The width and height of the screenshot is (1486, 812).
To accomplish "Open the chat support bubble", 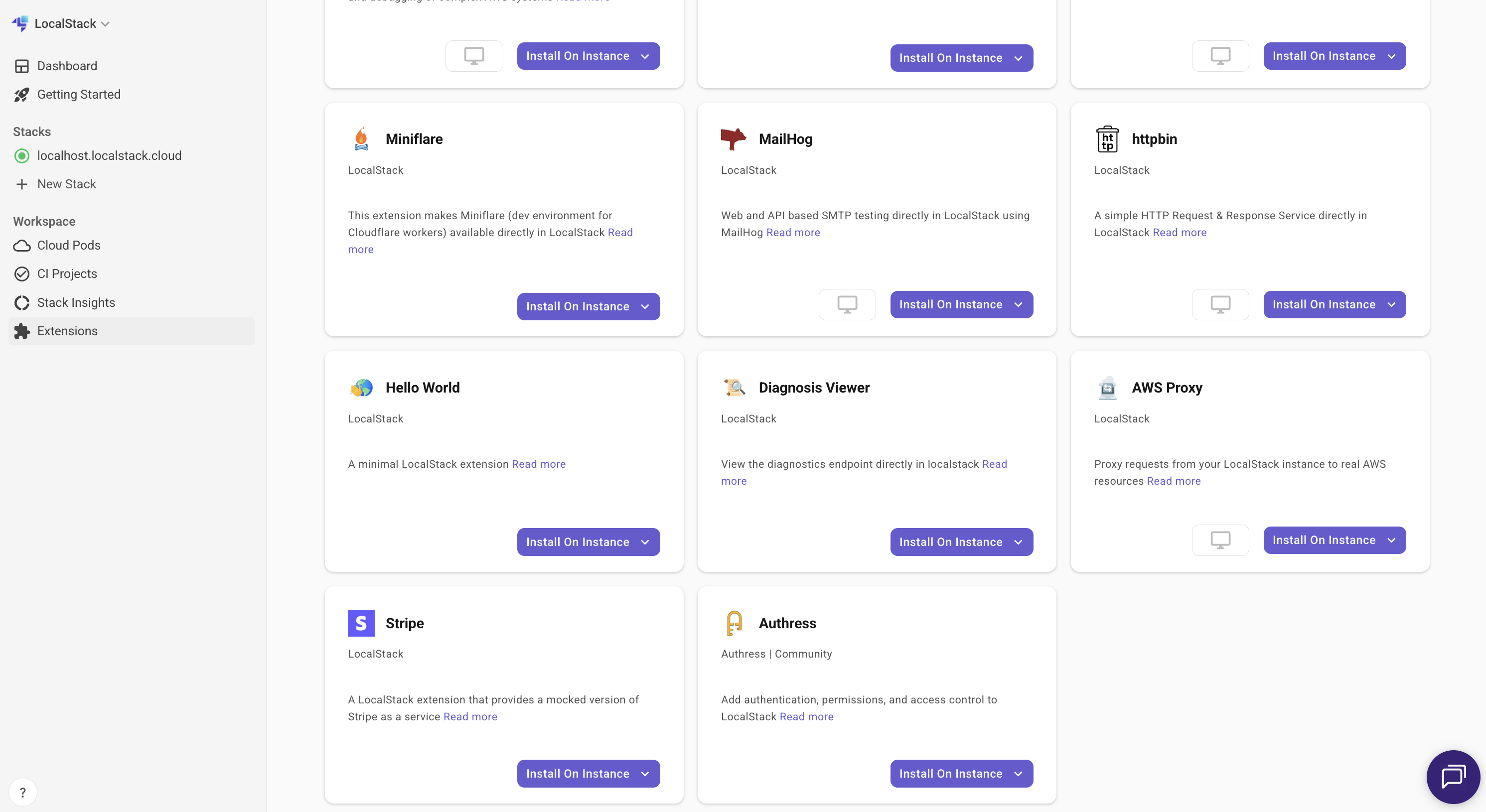I will coord(1453,776).
